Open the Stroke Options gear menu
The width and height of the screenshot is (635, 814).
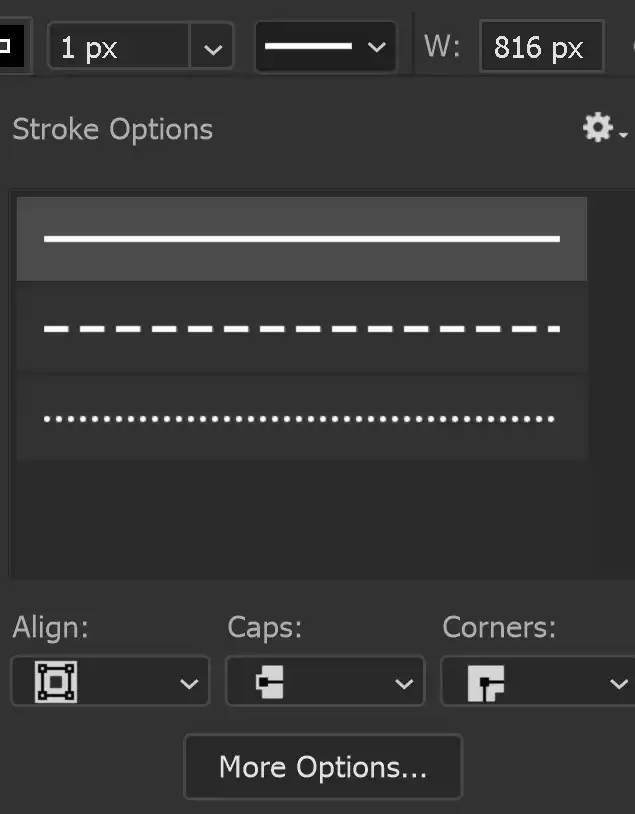coord(596,127)
